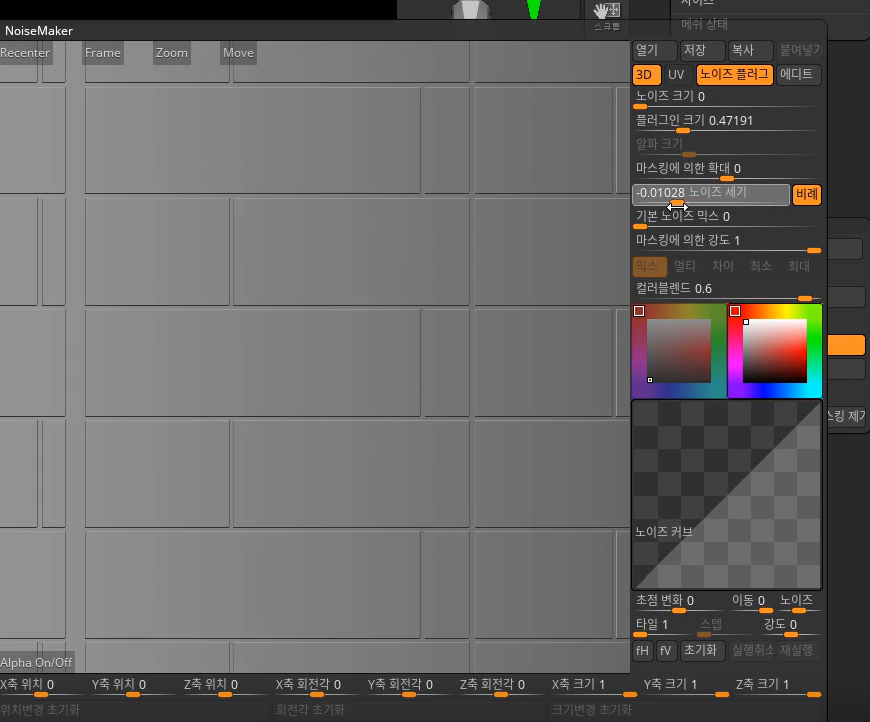Adjust the 스텝 slider
Screen dimensions: 870x722
(727, 627)
